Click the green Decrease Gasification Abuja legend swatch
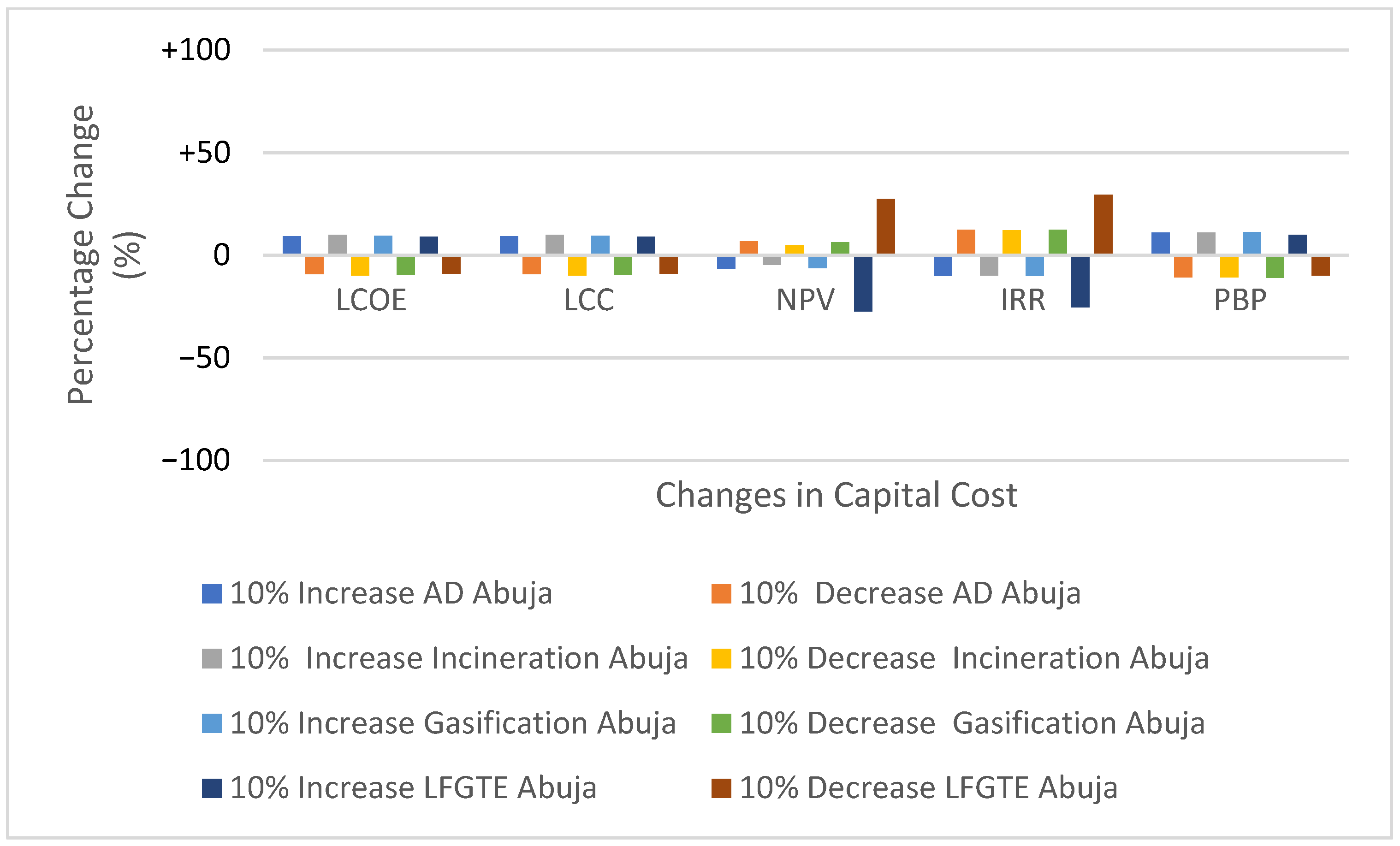The image size is (1400, 846). (721, 723)
